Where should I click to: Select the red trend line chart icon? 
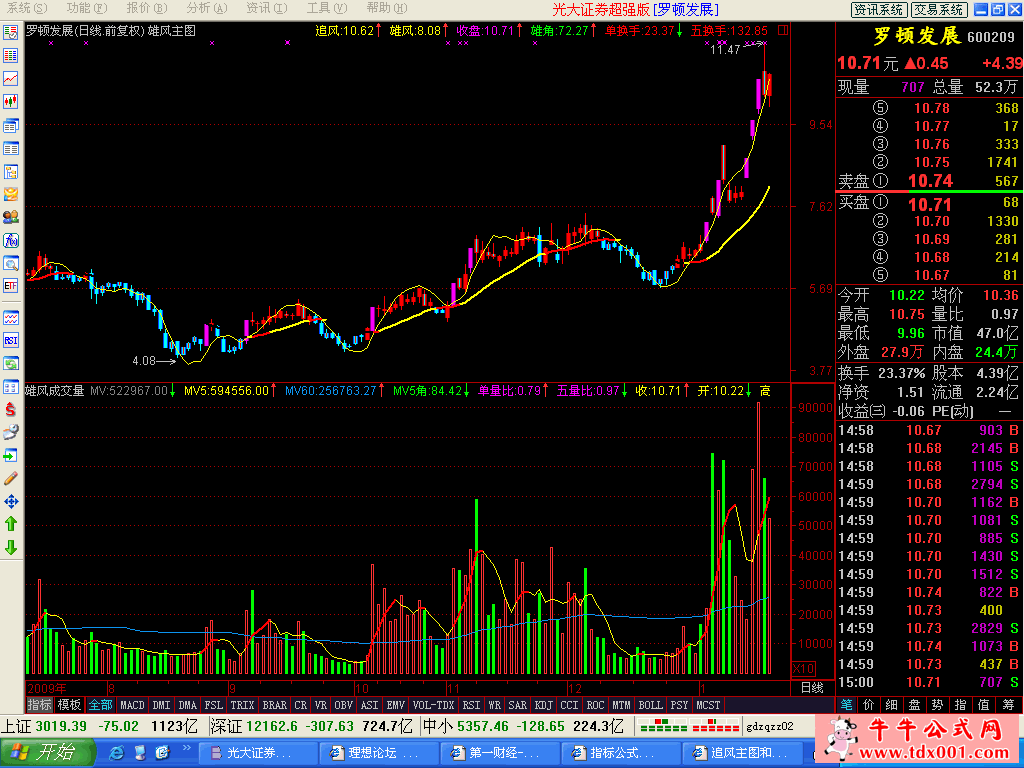pos(10,78)
